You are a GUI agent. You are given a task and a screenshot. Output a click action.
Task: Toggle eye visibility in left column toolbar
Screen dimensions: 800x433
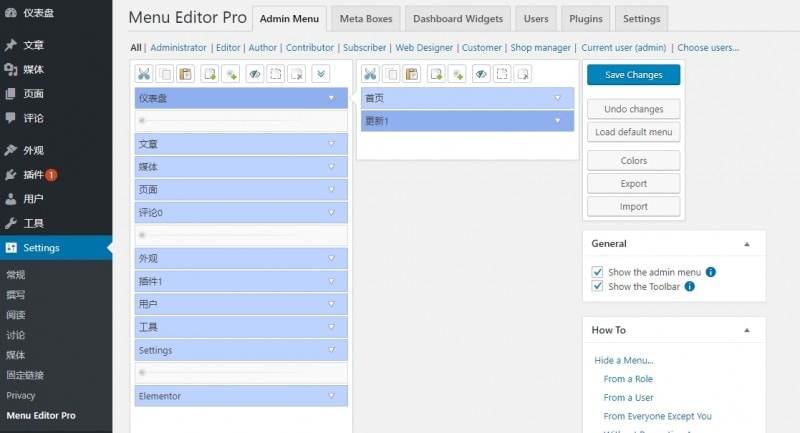[255, 74]
